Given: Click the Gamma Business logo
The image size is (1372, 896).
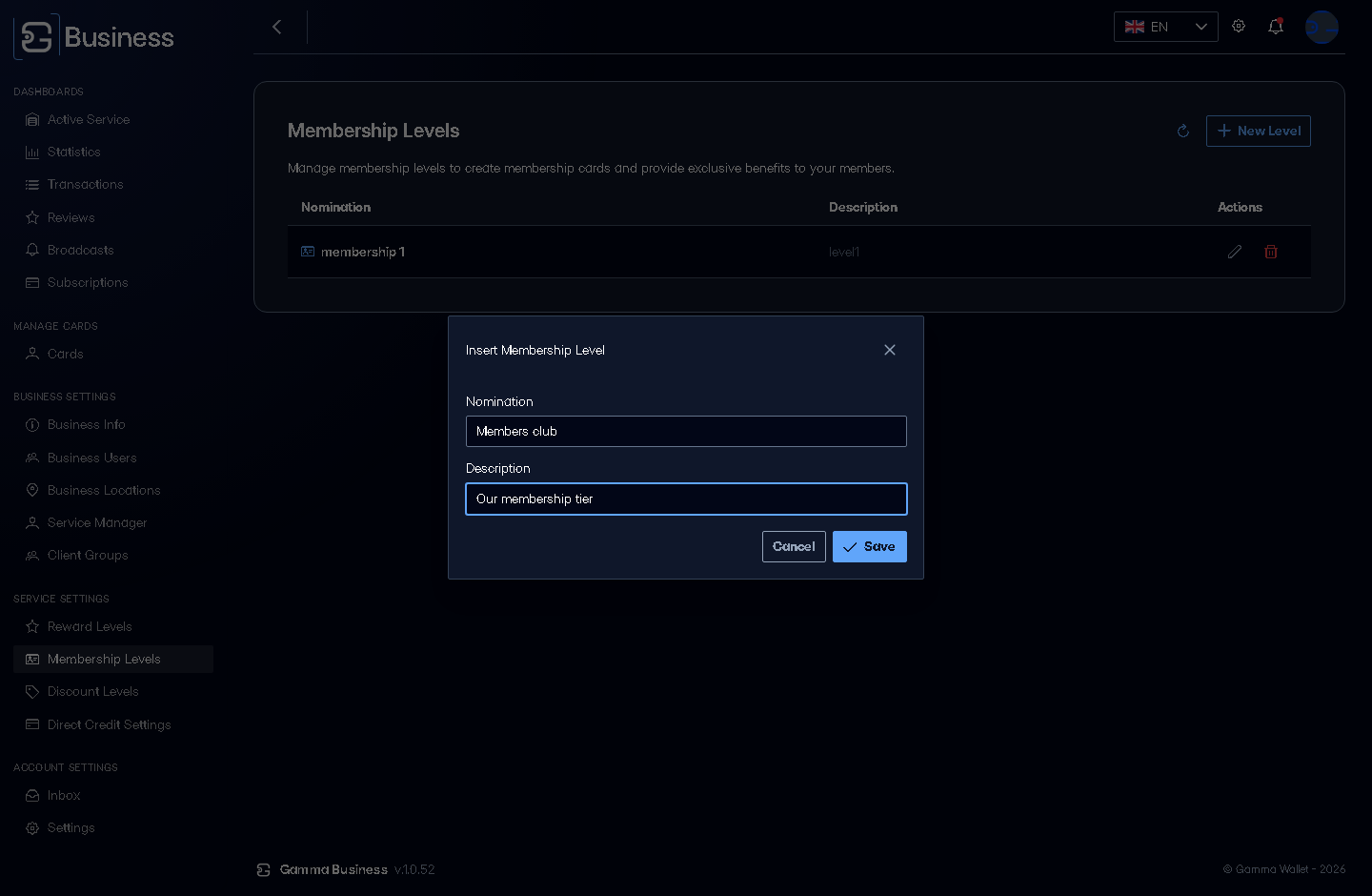Looking at the screenshot, I should [94, 37].
